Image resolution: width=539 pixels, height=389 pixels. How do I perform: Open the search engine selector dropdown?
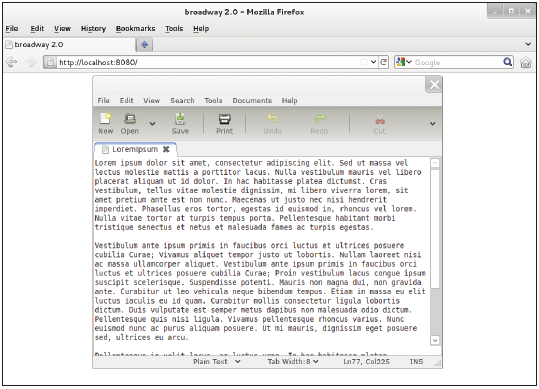click(404, 62)
